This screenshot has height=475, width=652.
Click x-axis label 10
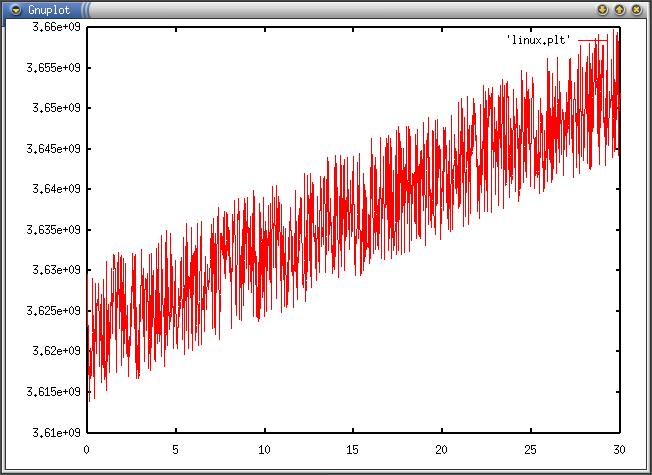[264, 450]
